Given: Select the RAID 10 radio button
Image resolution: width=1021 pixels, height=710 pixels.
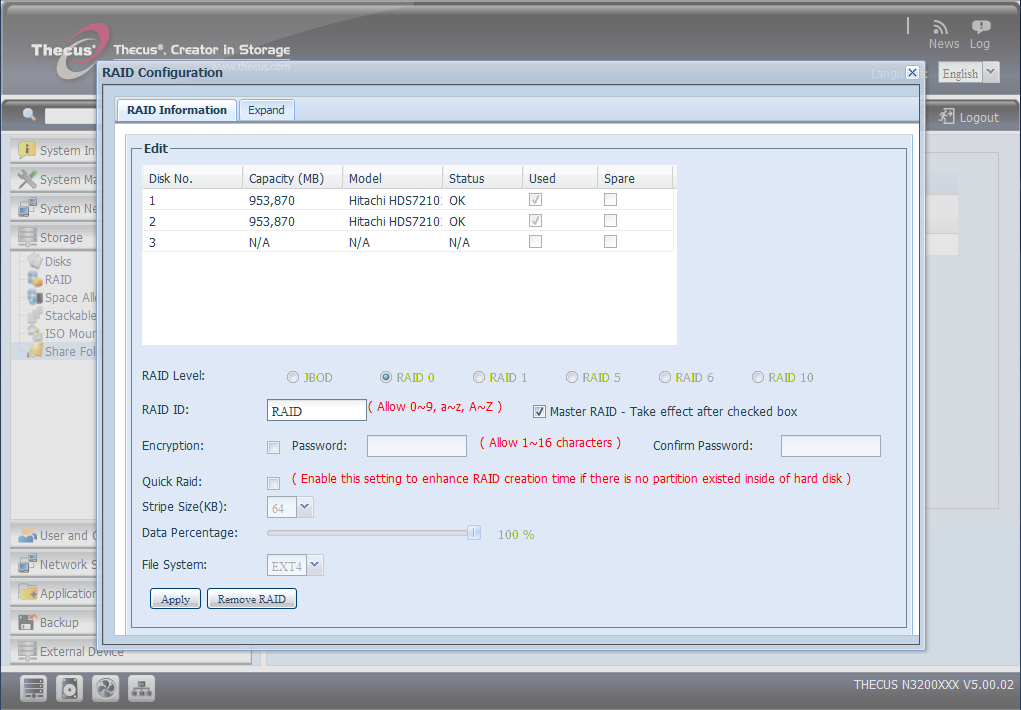Looking at the screenshot, I should pyautogui.click(x=758, y=377).
